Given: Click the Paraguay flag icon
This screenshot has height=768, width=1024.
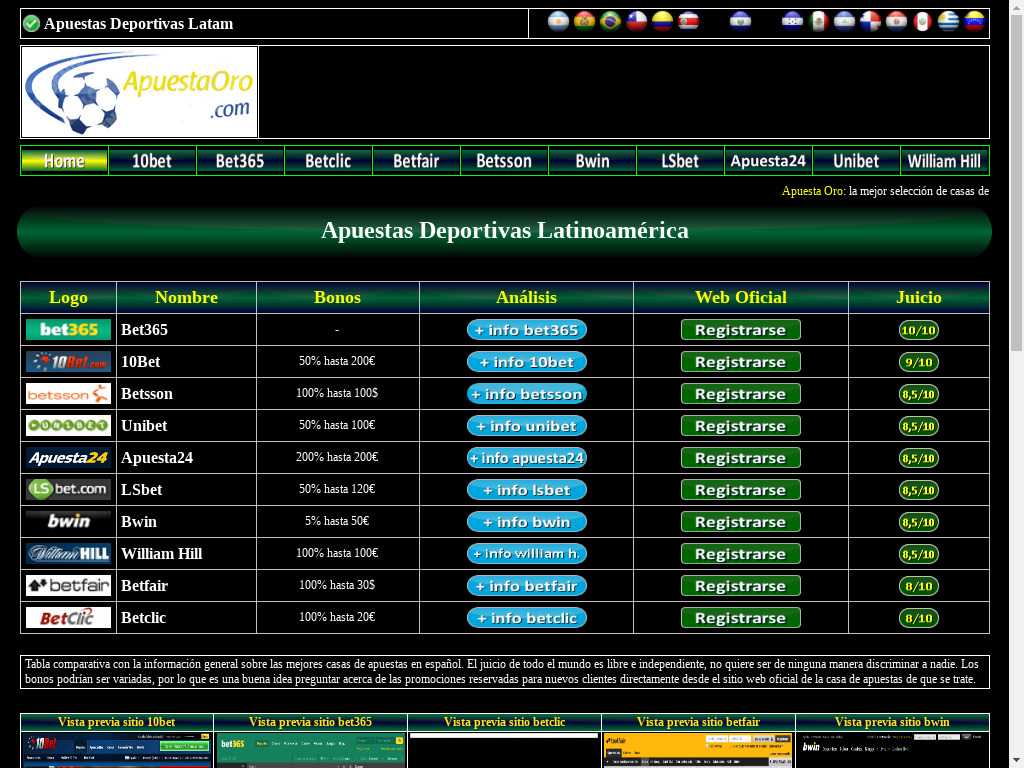Looking at the screenshot, I should pyautogui.click(x=896, y=22).
